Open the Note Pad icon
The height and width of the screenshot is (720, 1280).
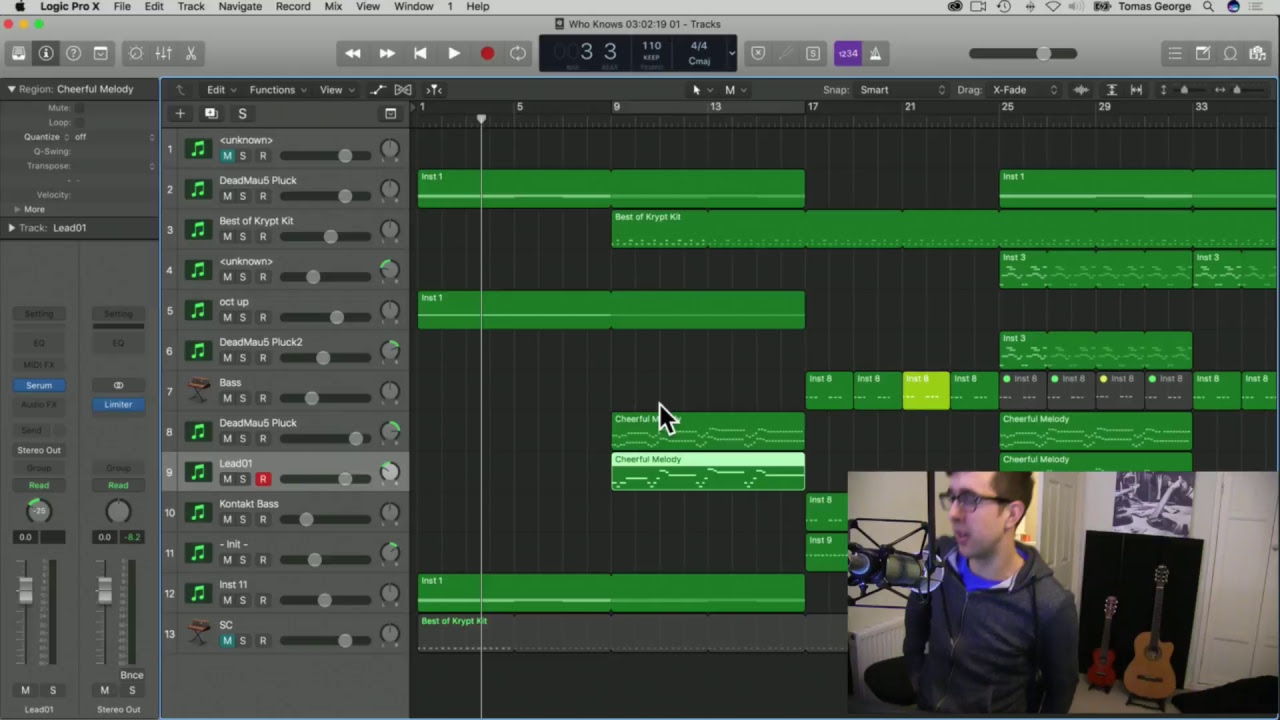[1203, 53]
